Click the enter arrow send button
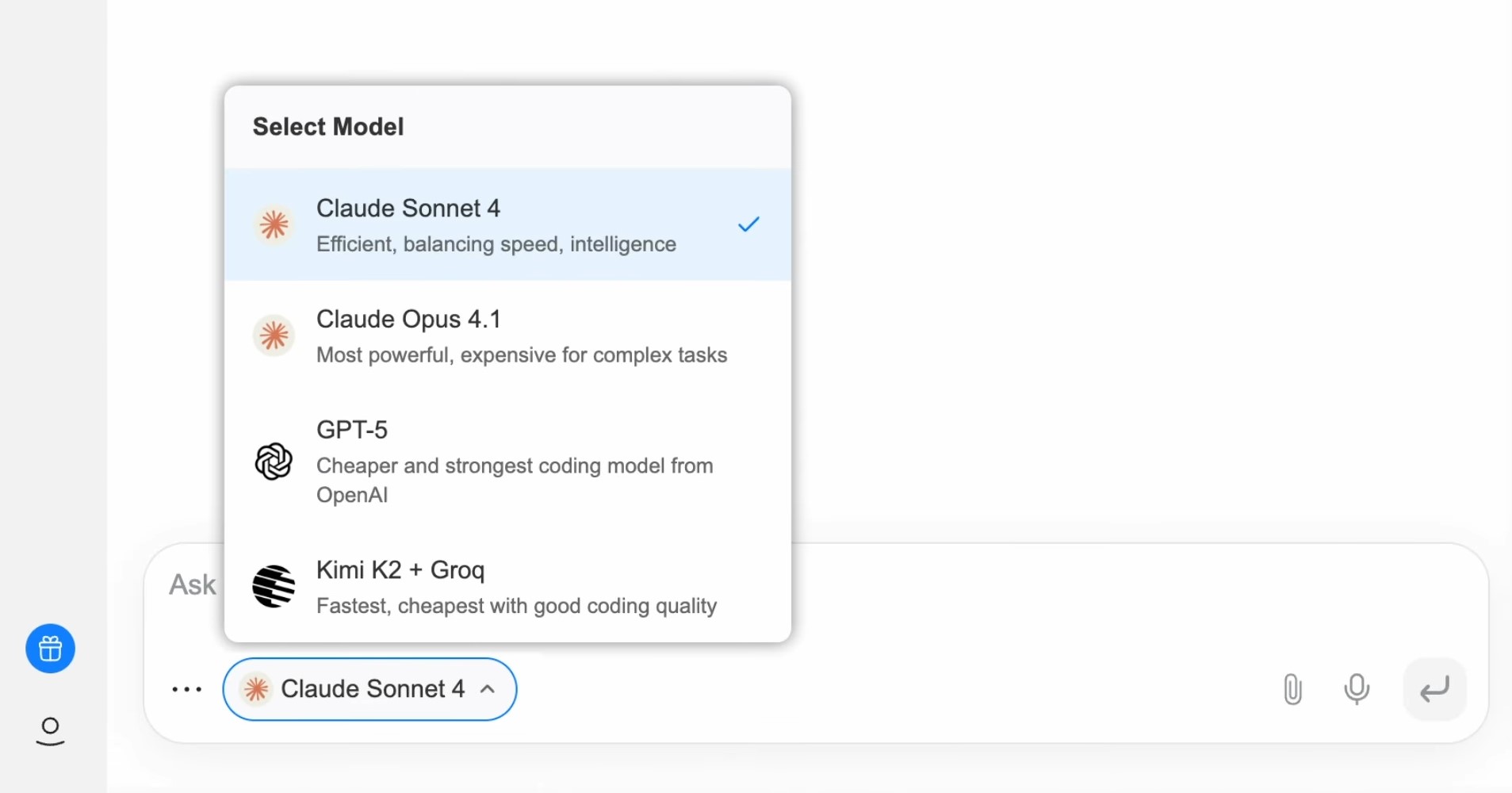1512x793 pixels. coord(1434,689)
